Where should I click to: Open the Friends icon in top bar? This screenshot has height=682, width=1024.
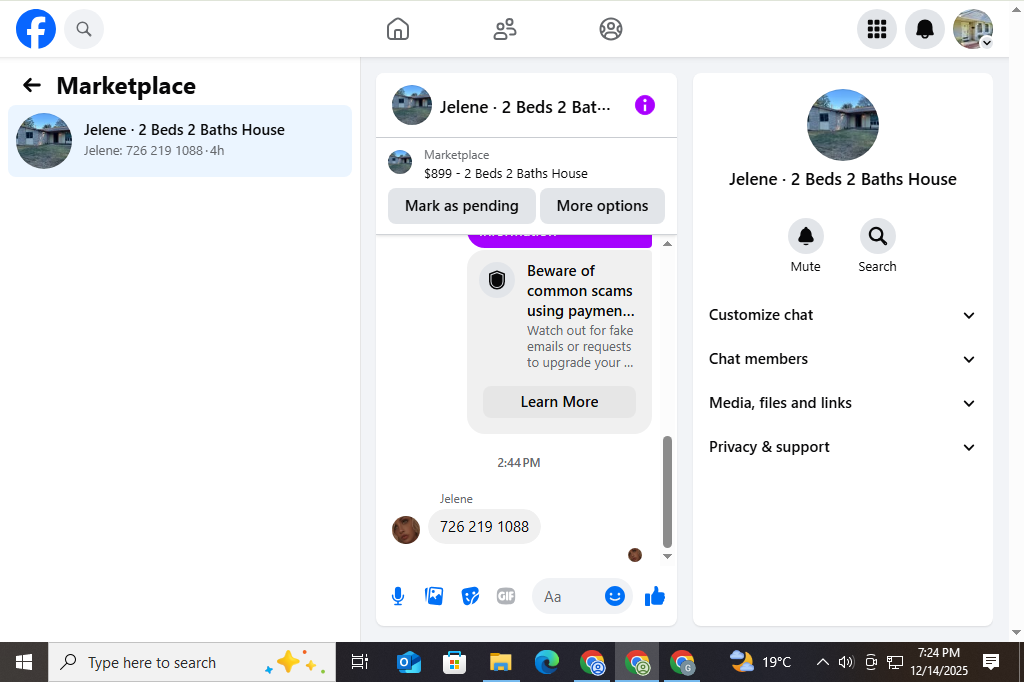504,29
